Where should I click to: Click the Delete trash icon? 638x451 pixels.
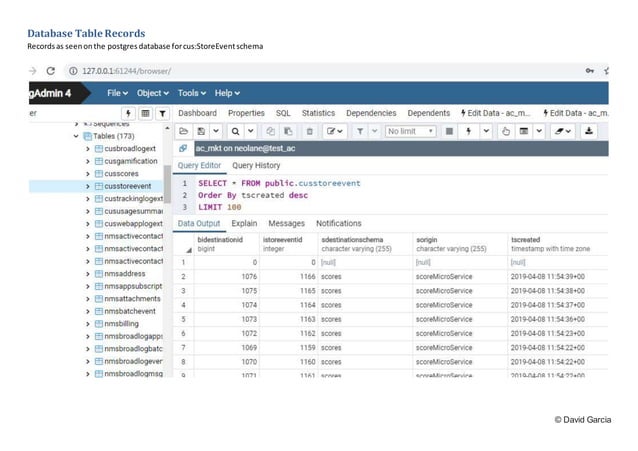309,131
